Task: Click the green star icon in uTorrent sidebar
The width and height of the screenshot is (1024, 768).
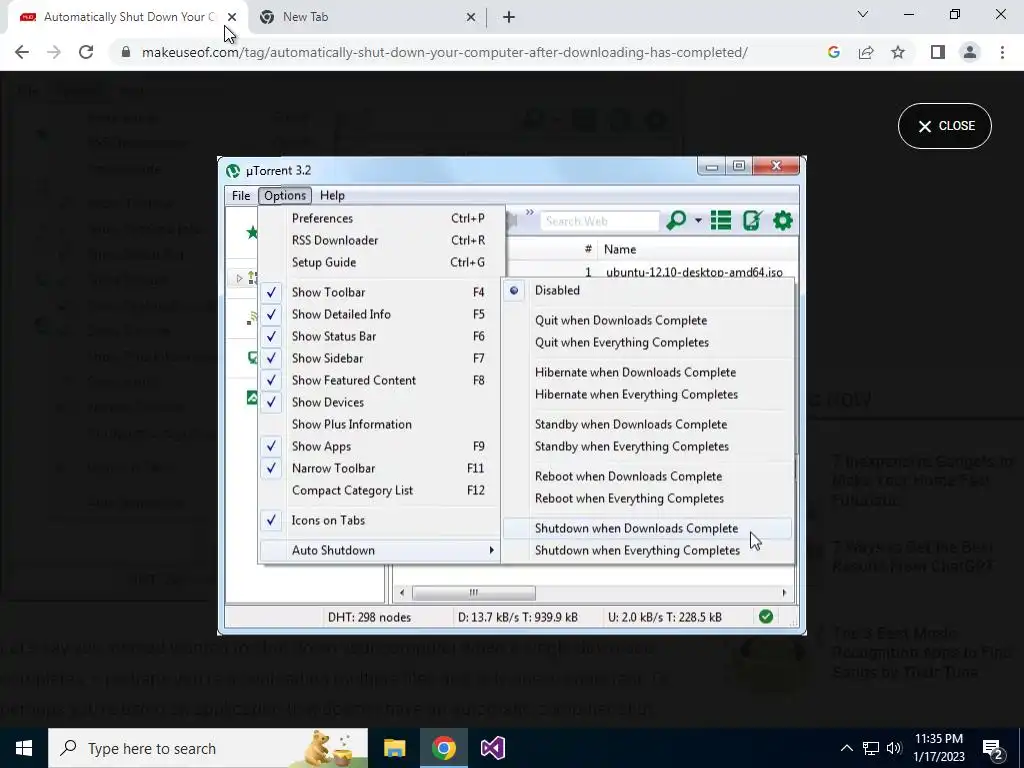Action: [251, 232]
